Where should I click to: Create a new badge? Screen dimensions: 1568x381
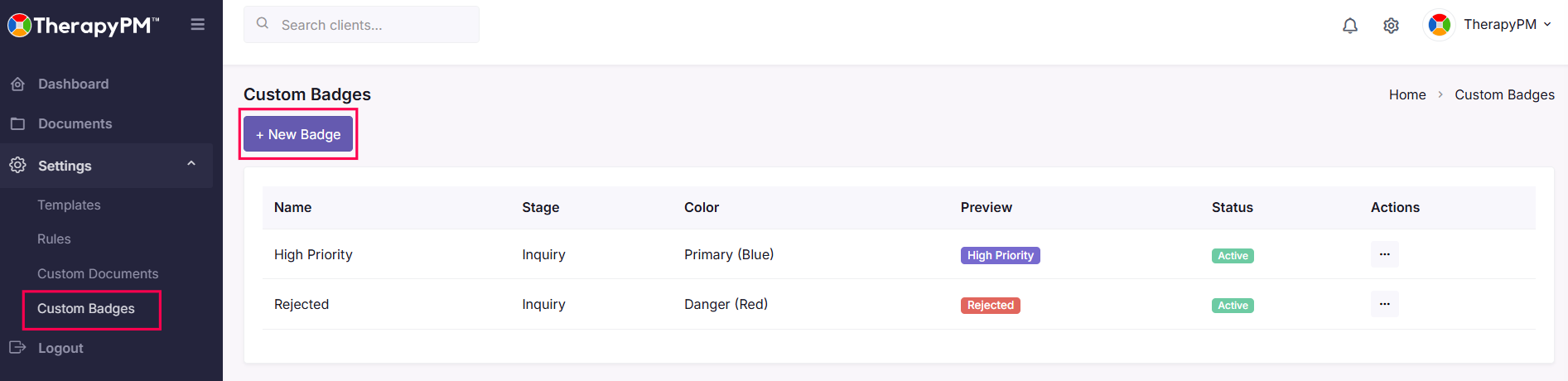pos(298,134)
